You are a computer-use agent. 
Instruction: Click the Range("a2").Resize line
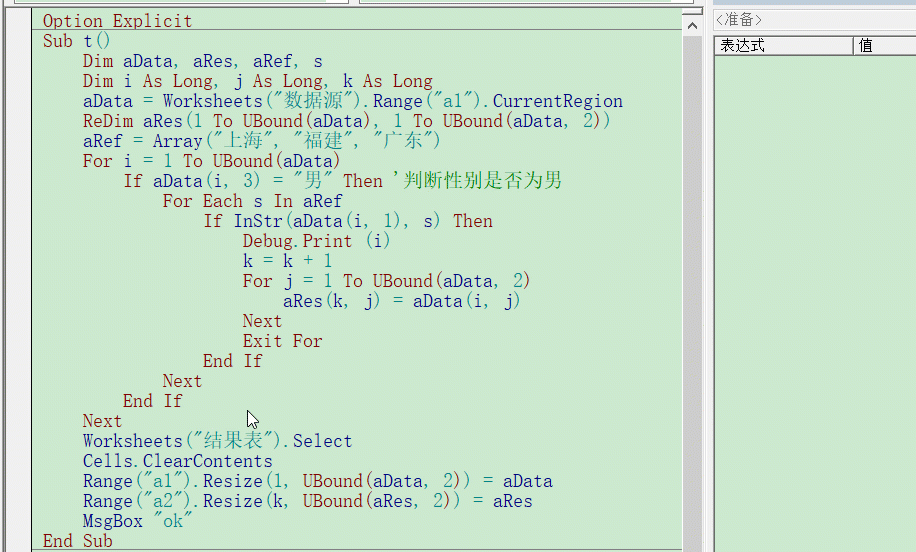click(x=307, y=501)
